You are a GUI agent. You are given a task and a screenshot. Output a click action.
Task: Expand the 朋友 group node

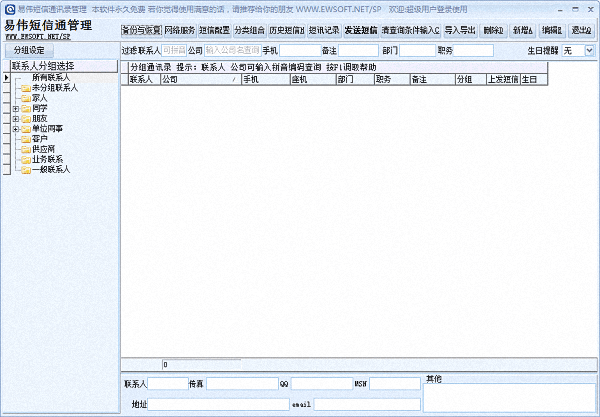click(x=15, y=118)
